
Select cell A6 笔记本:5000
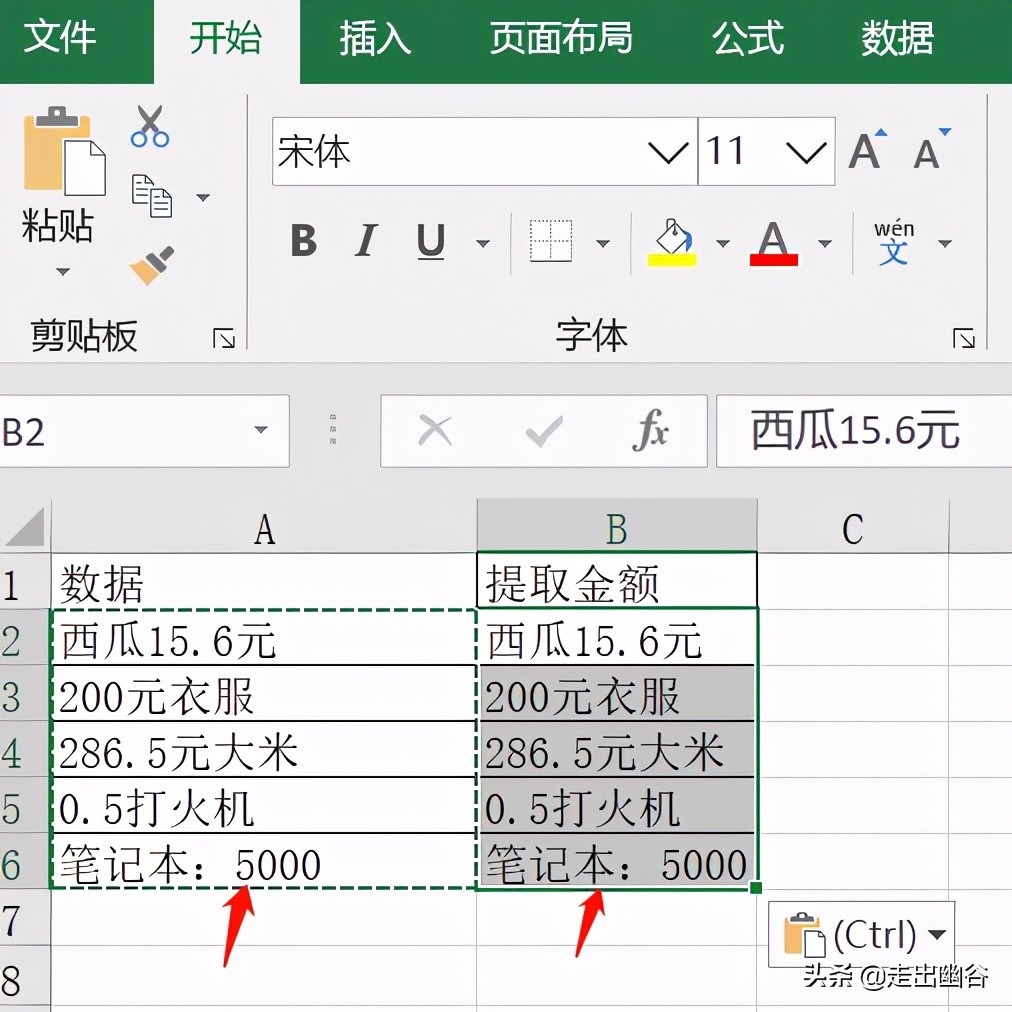pos(263,862)
